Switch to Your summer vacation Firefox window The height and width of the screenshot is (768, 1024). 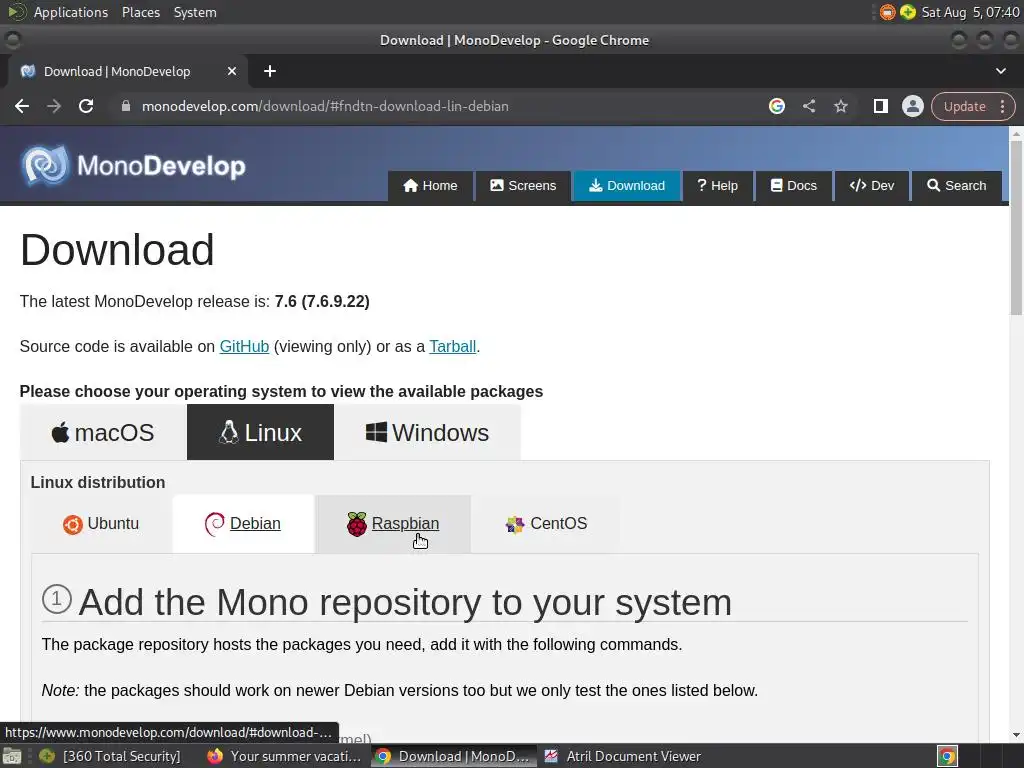click(283, 756)
